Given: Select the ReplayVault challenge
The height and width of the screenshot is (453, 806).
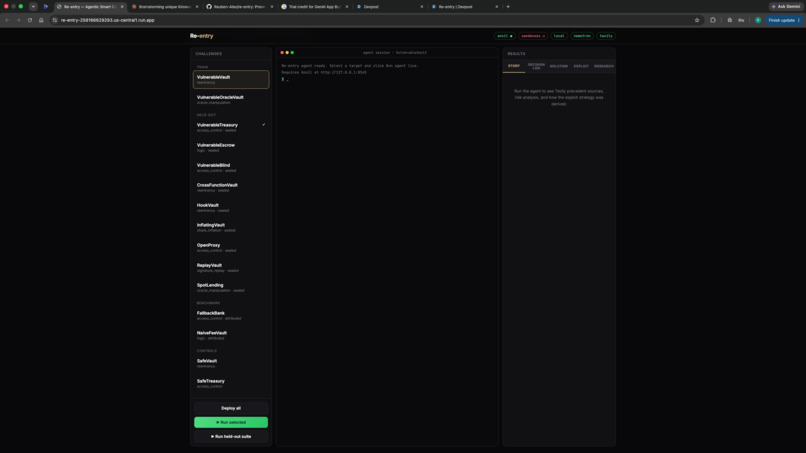Looking at the screenshot, I should (x=231, y=267).
